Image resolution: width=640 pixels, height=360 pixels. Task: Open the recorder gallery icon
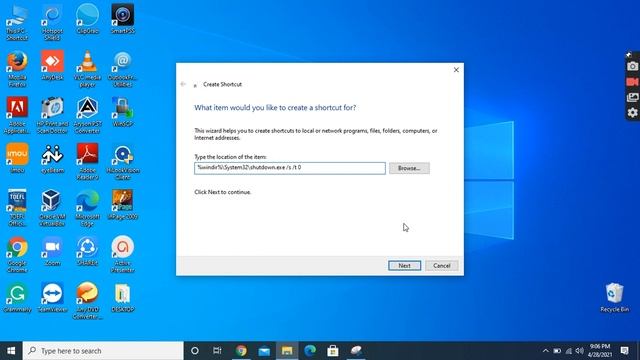[x=632, y=97]
